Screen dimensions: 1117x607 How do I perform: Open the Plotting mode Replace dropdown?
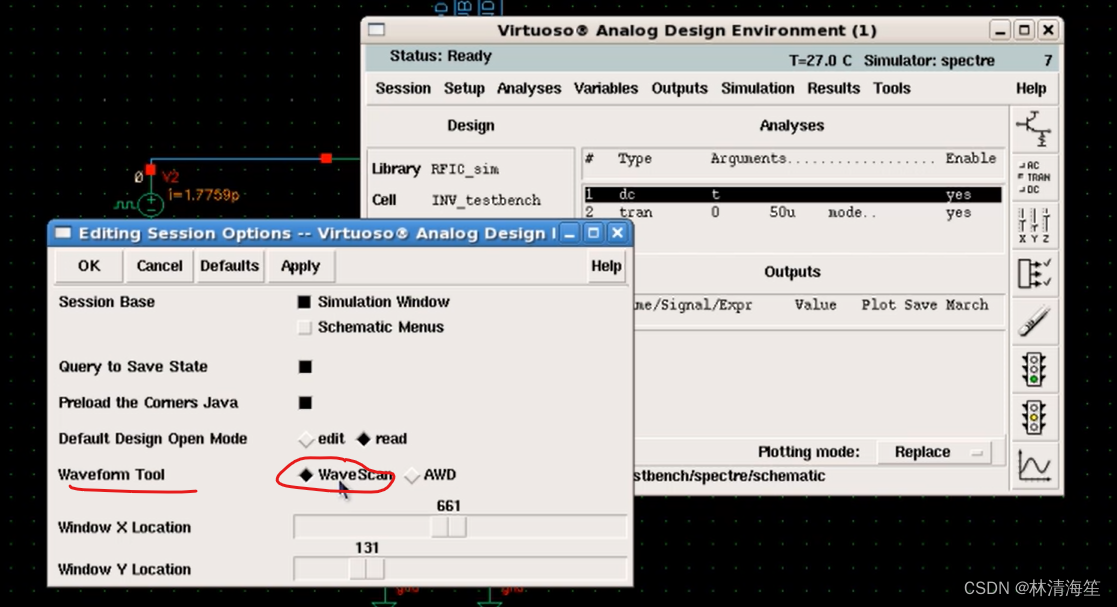tap(933, 452)
